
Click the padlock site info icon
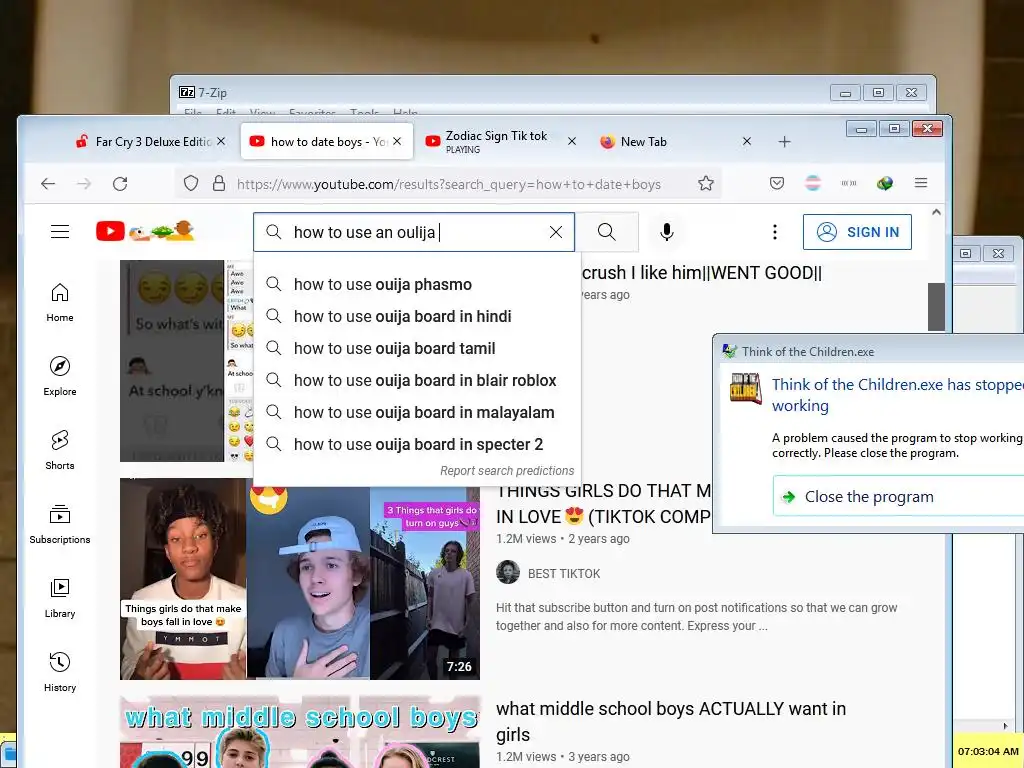(219, 184)
